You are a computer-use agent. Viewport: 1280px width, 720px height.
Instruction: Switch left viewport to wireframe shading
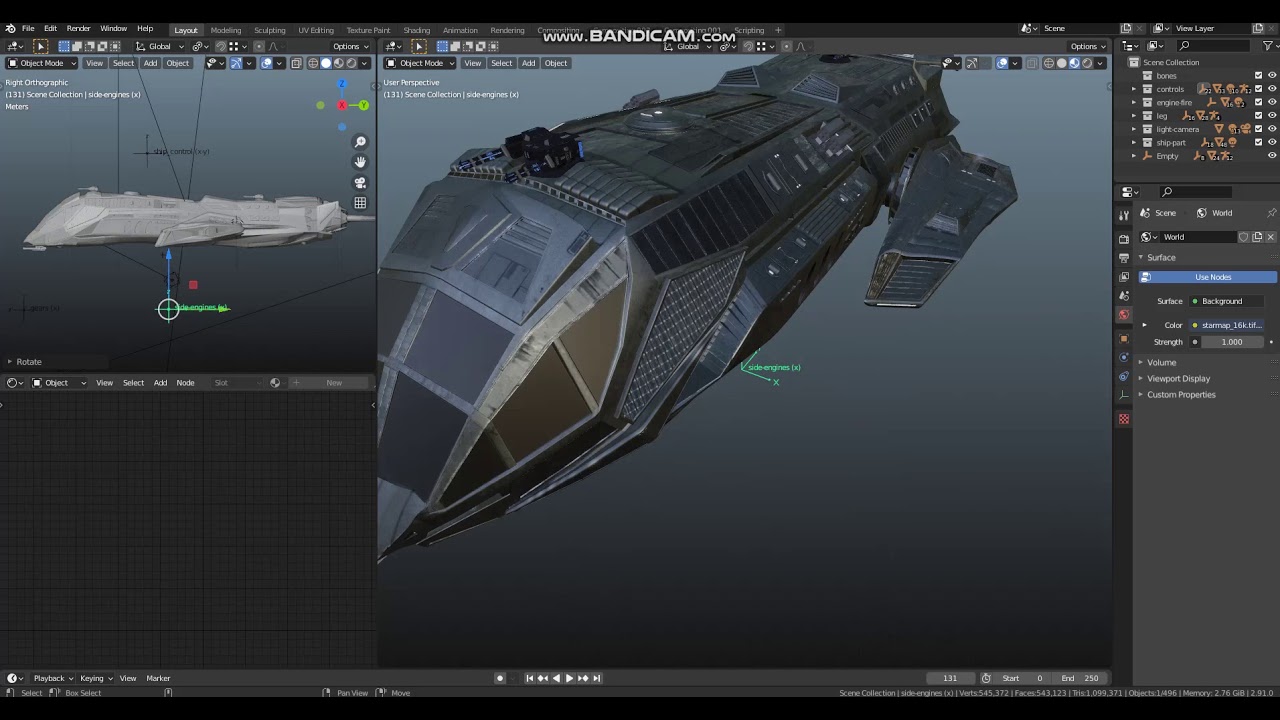click(313, 63)
